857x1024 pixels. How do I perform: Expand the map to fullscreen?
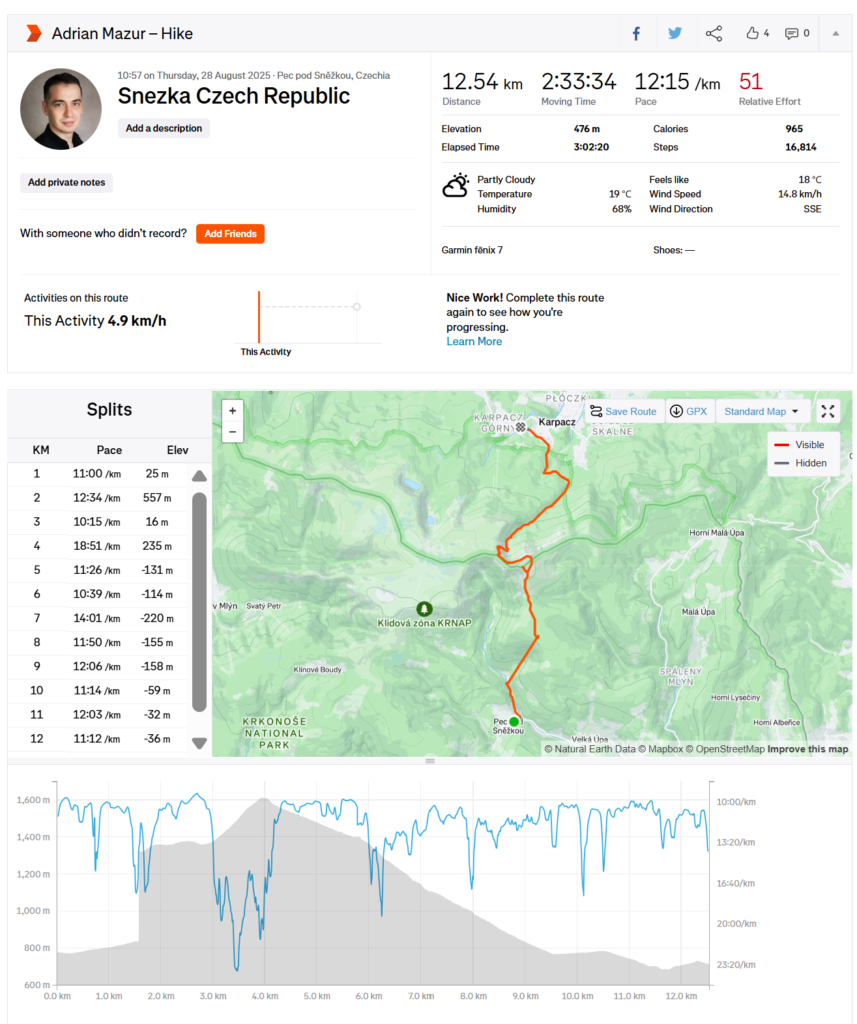pos(828,411)
